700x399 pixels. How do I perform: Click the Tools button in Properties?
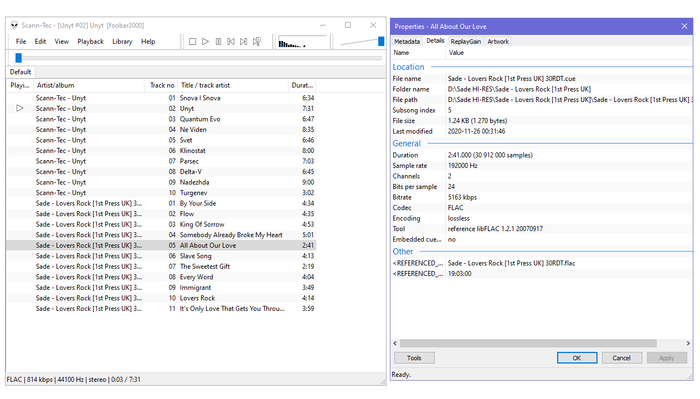414,358
